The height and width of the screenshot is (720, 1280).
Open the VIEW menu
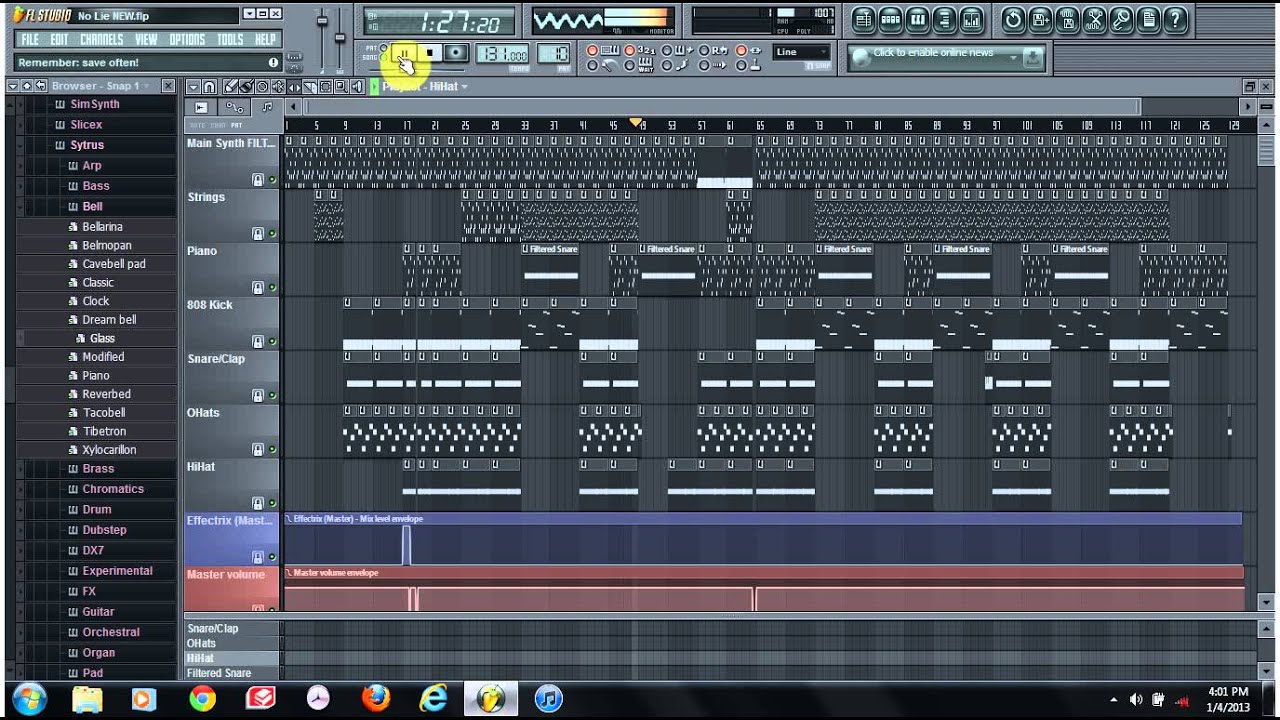point(147,40)
